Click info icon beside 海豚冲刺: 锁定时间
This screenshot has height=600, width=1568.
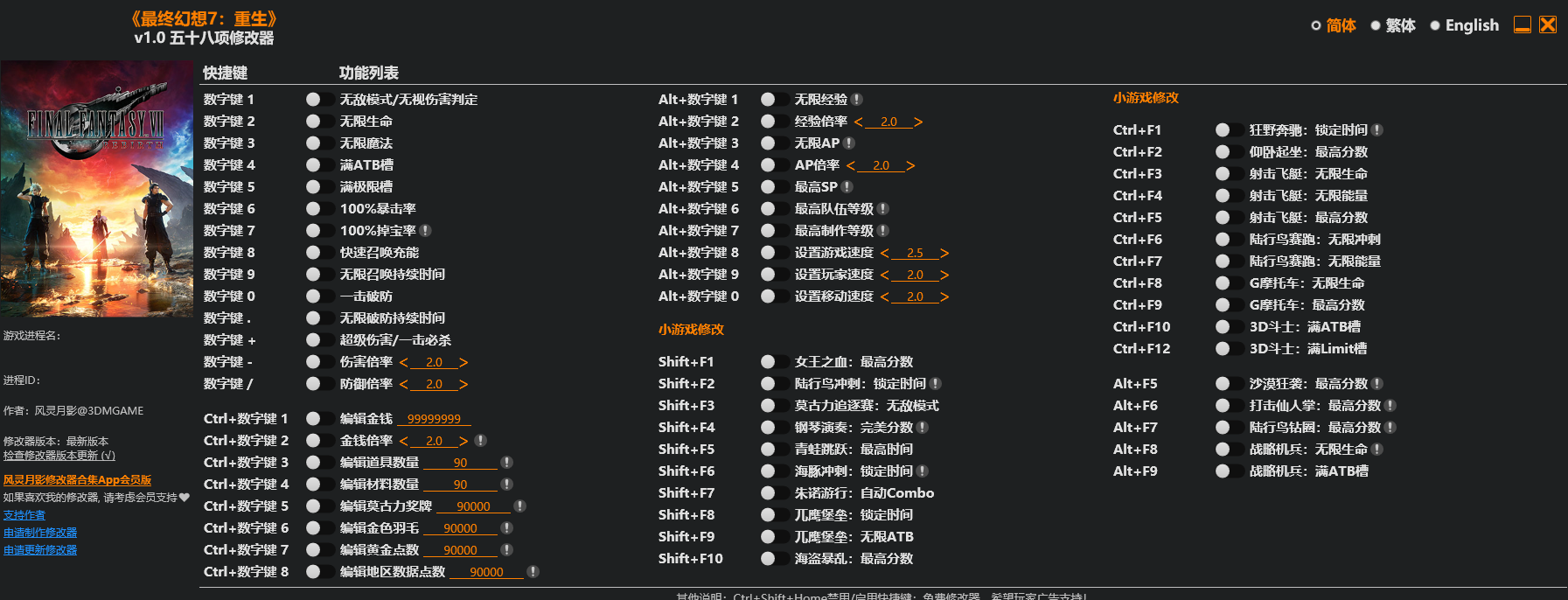(923, 471)
